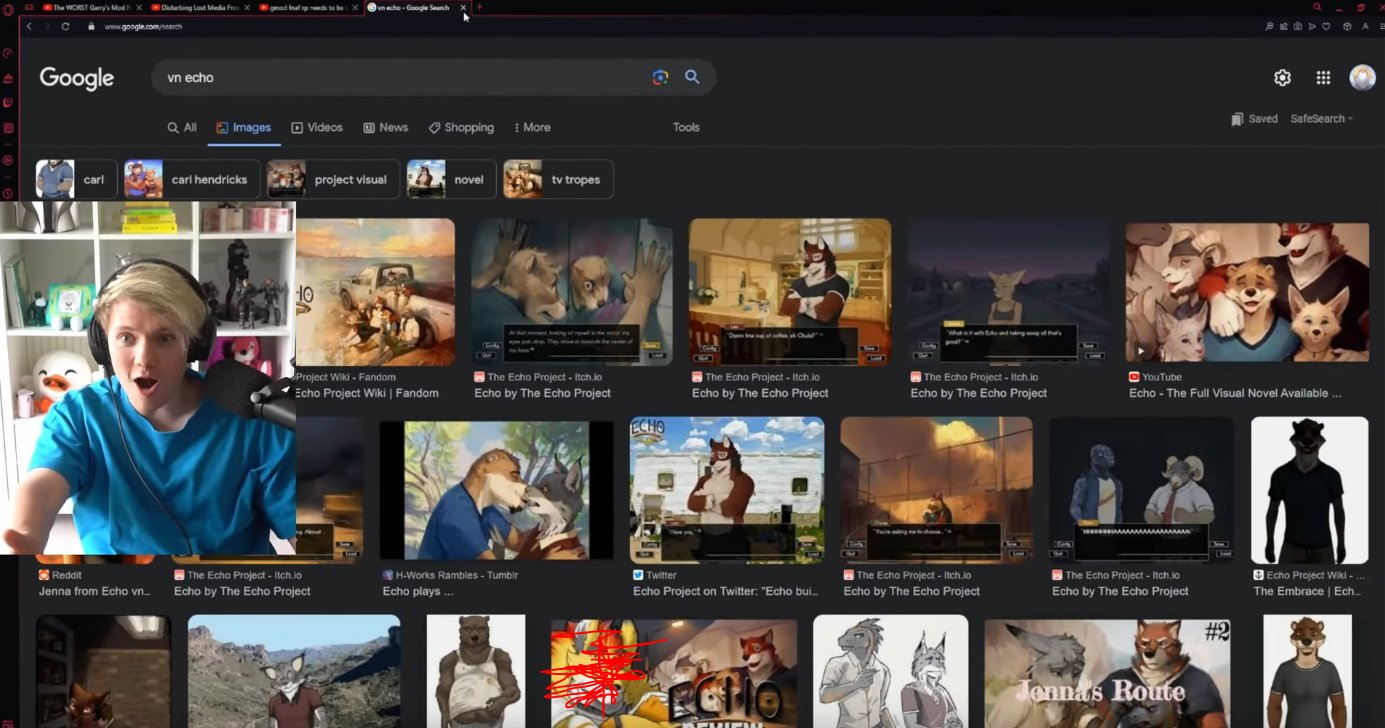Open the Echo Project Wiki Fandom image
1385x728 pixels.
pyautogui.click(x=375, y=292)
